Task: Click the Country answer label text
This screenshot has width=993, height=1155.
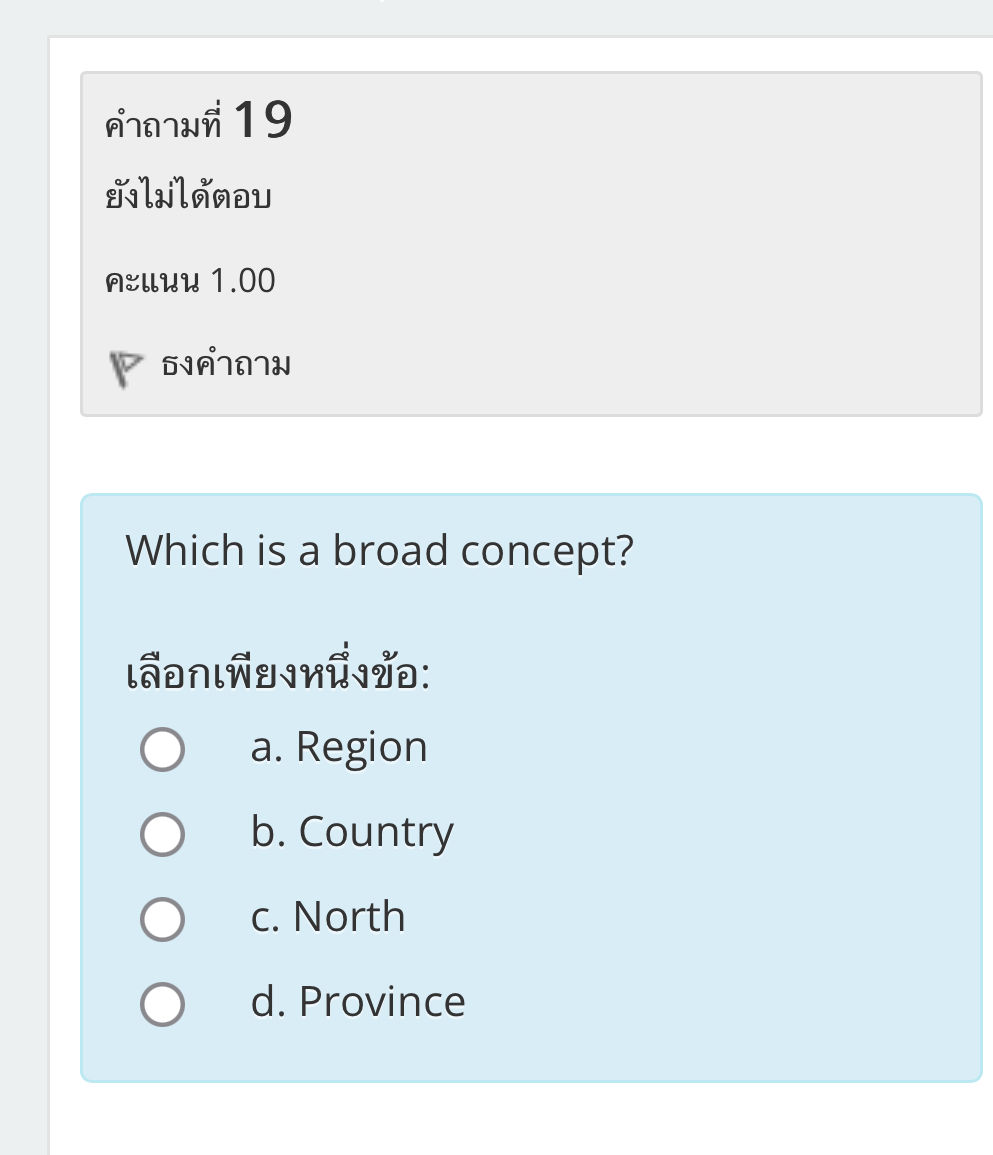Action: pos(354,831)
